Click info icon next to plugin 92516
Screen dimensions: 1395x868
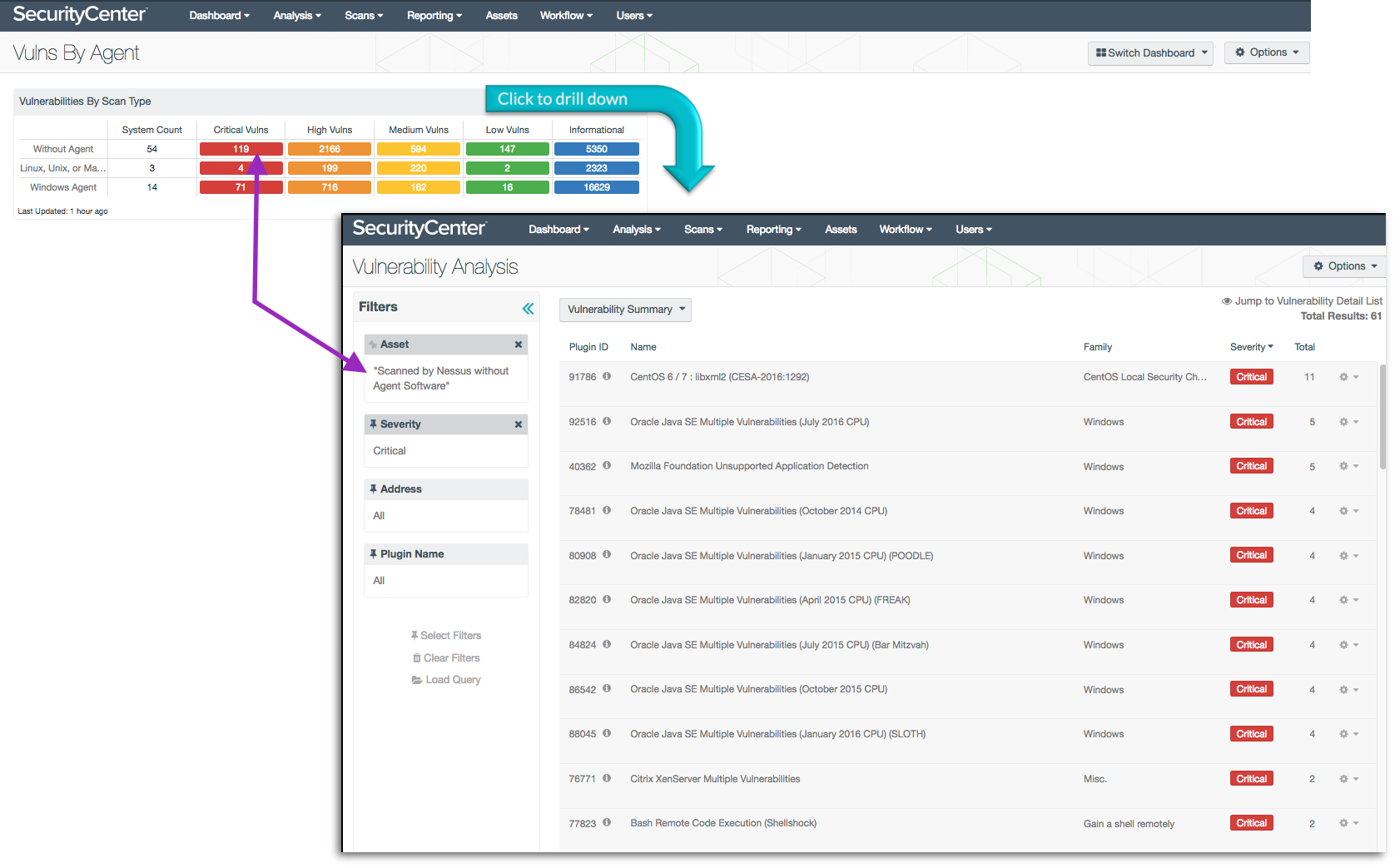point(607,421)
